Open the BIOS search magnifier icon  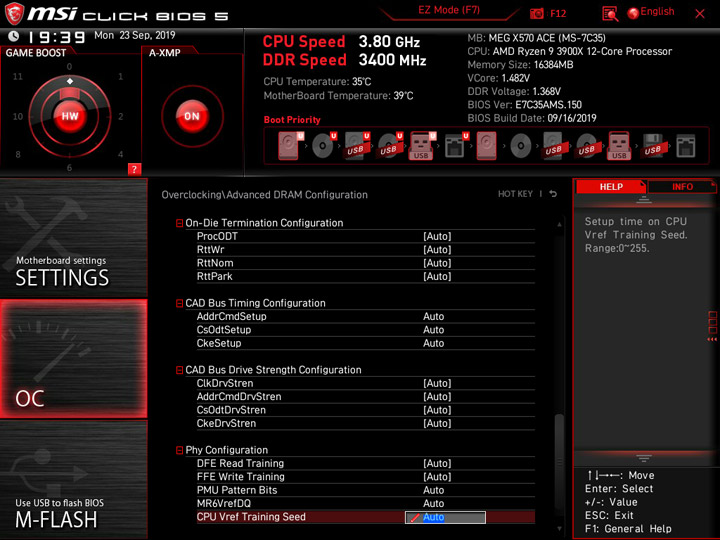pyautogui.click(x=610, y=14)
